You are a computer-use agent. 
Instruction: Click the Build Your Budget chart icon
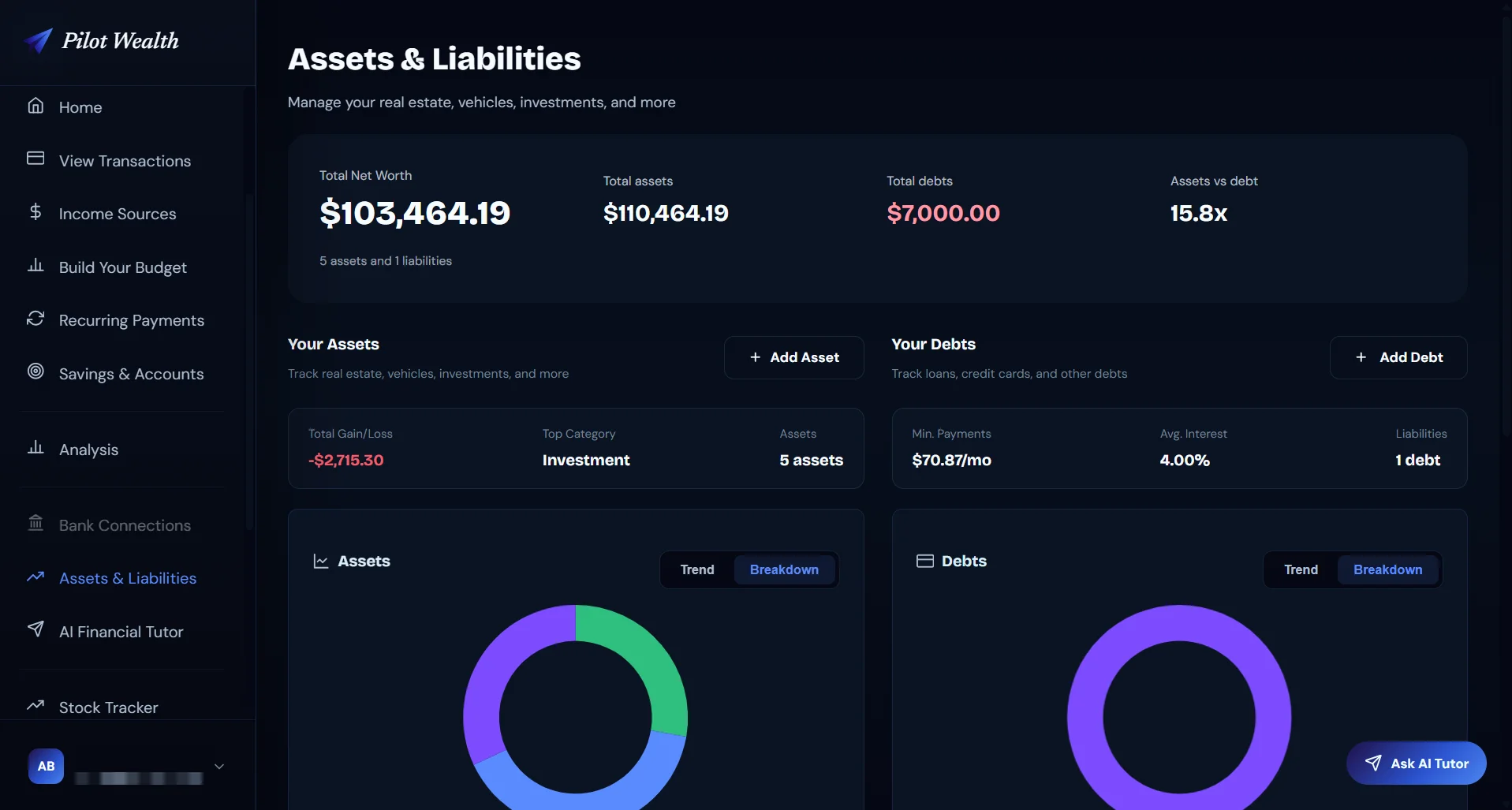pos(35,265)
